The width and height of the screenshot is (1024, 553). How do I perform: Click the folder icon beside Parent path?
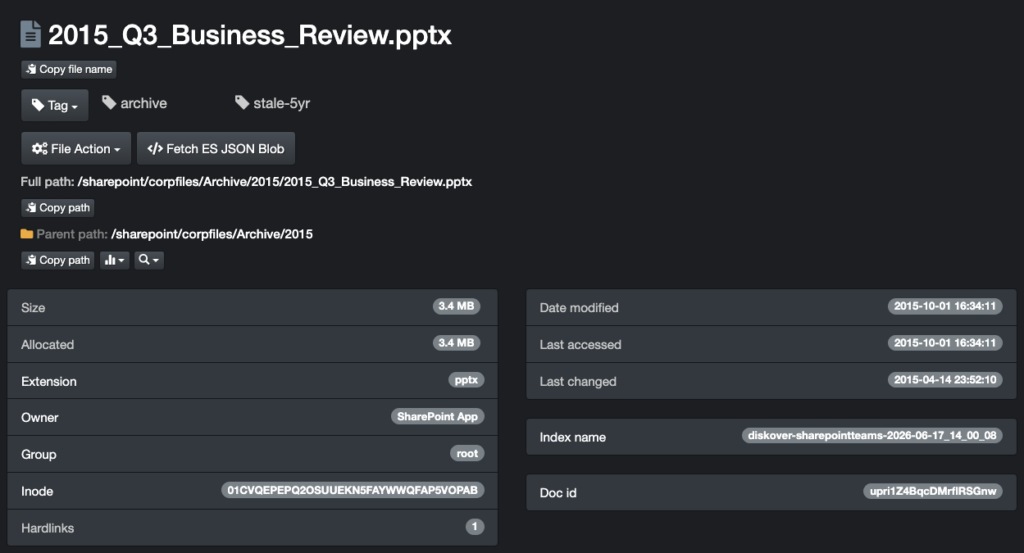(27, 234)
